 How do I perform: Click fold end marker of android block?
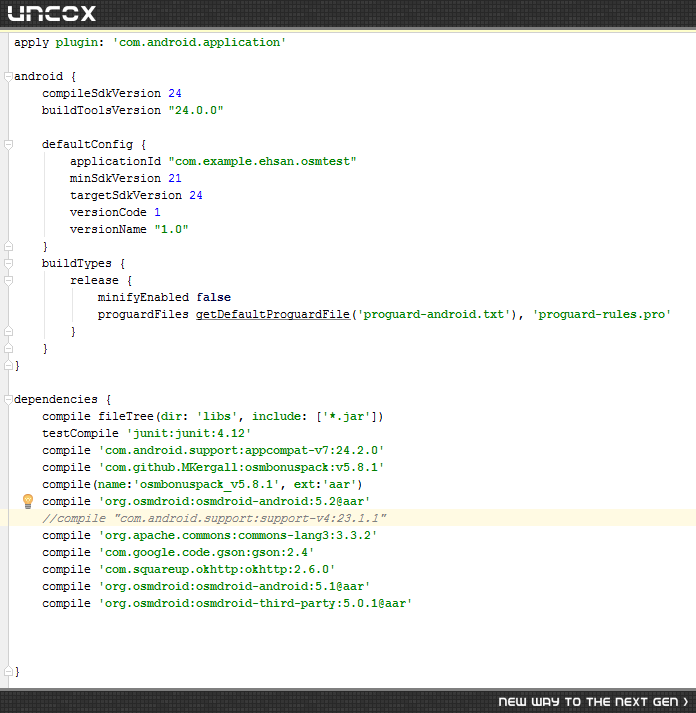point(8,366)
